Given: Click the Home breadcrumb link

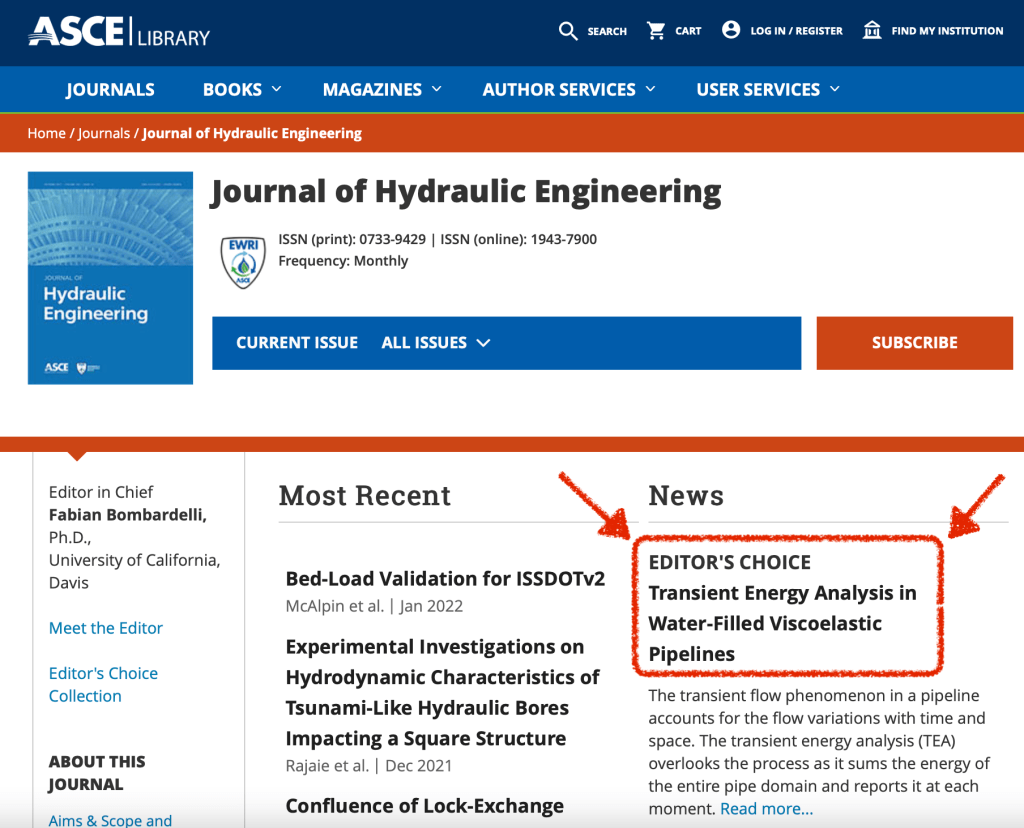Looking at the screenshot, I should click(46, 133).
